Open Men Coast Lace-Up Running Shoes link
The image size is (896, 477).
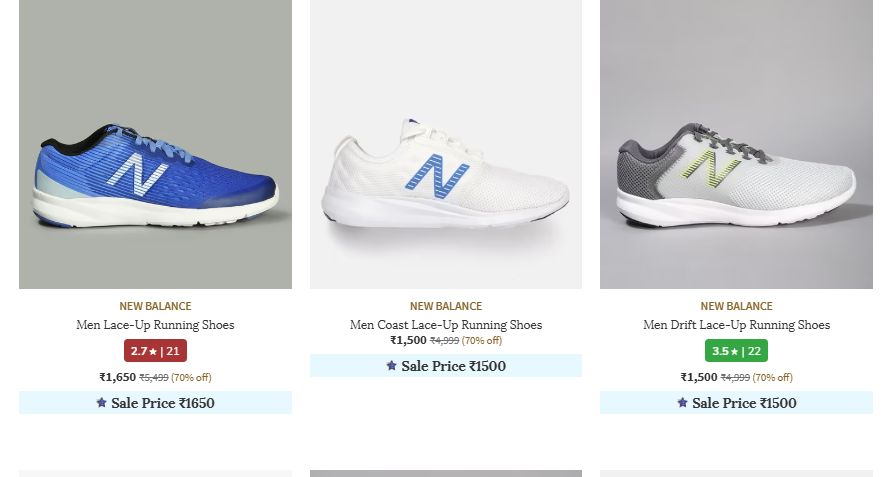tap(446, 325)
